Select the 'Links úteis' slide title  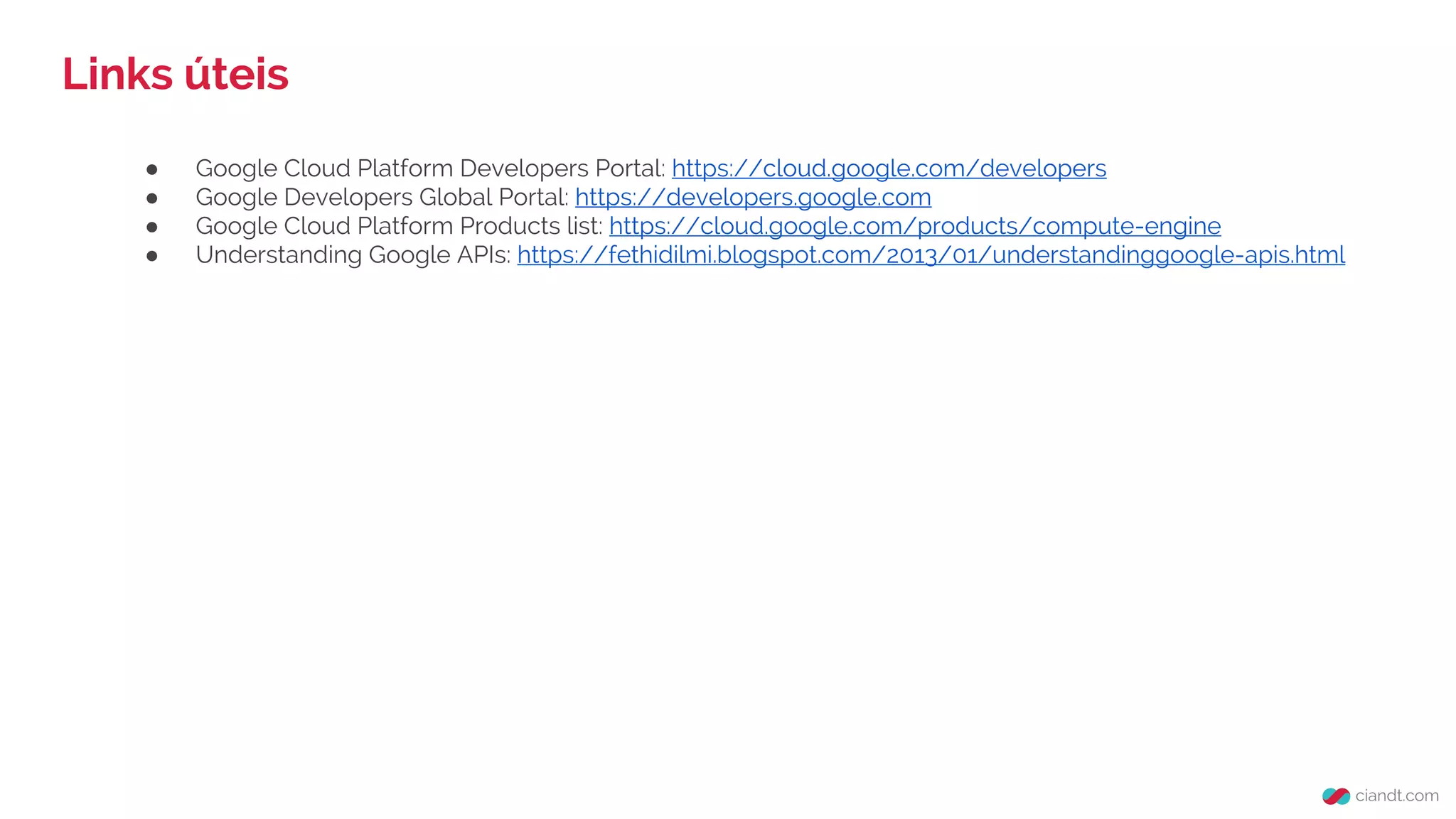coord(176,74)
